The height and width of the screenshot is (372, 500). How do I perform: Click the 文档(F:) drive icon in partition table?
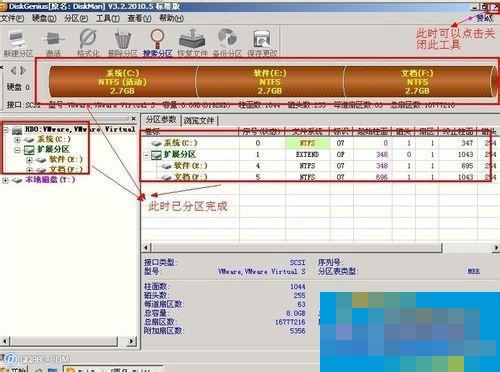pos(166,177)
